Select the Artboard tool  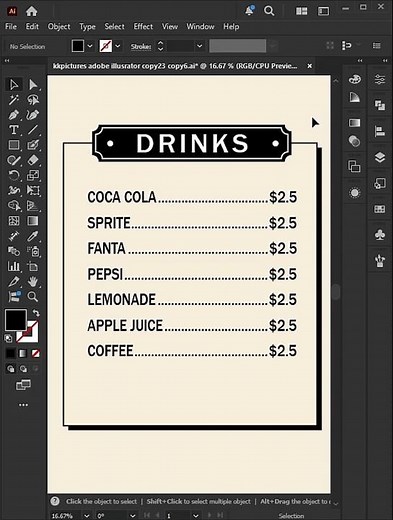pyautogui.click(x=33, y=266)
